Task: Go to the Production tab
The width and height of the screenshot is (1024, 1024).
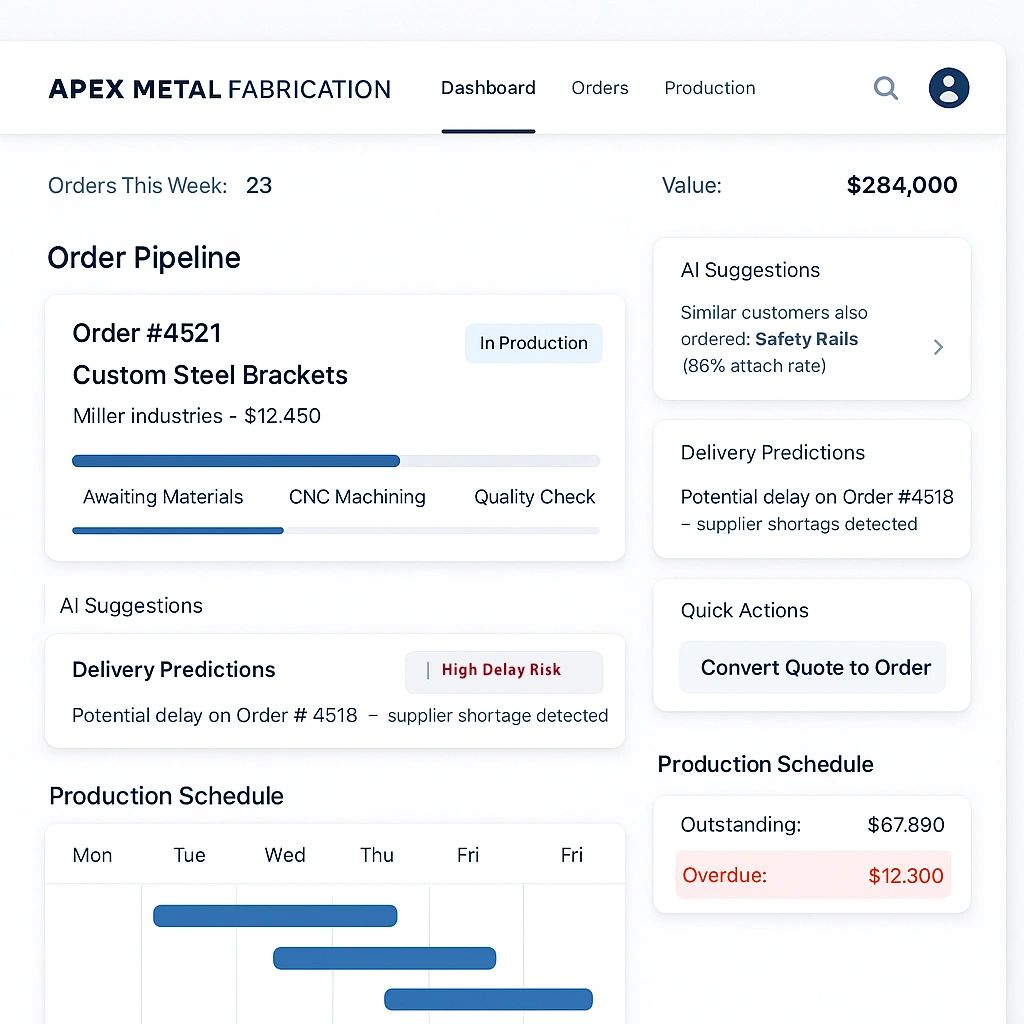Action: click(710, 88)
